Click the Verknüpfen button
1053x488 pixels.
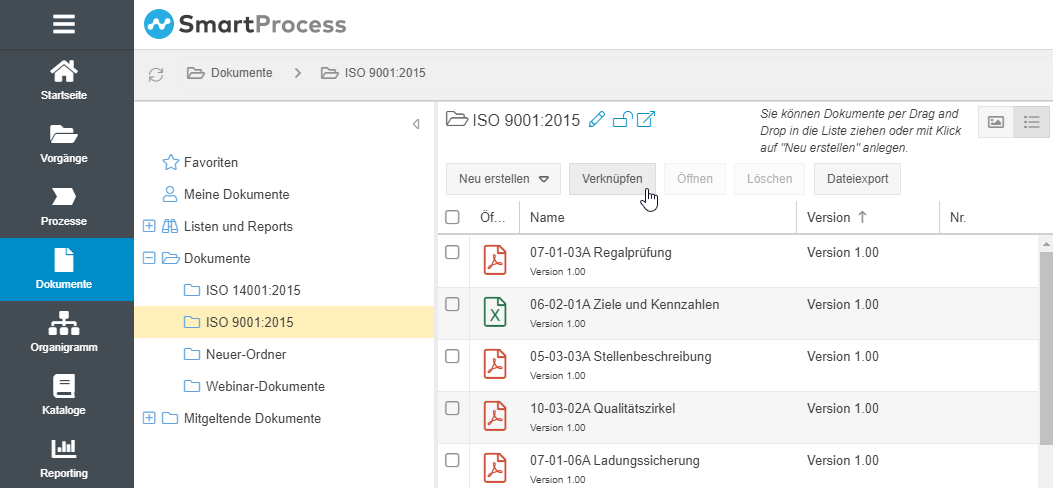pos(612,179)
